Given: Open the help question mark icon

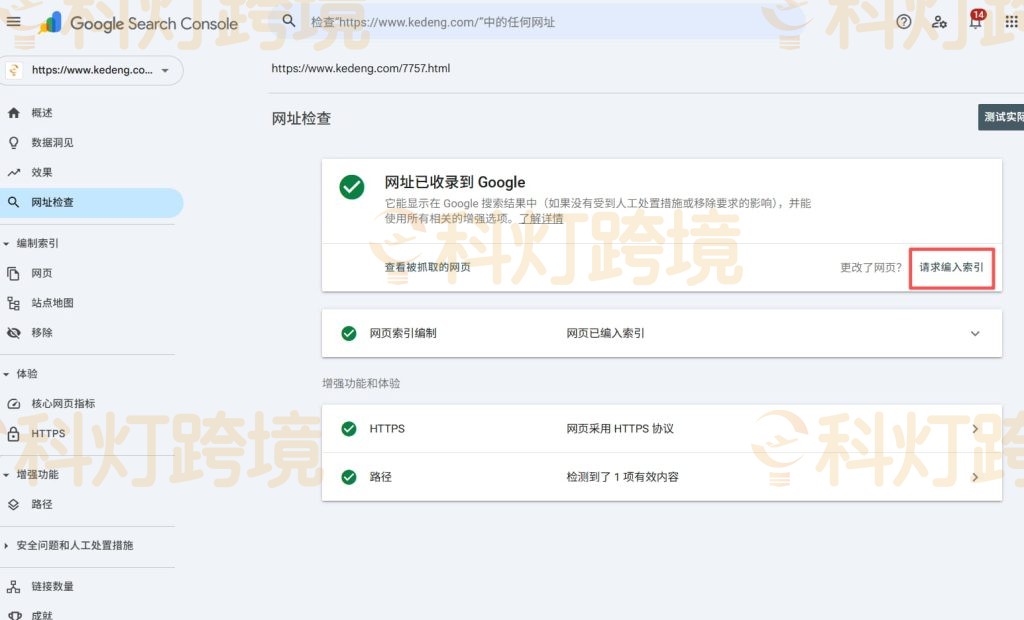Looking at the screenshot, I should [x=904, y=22].
